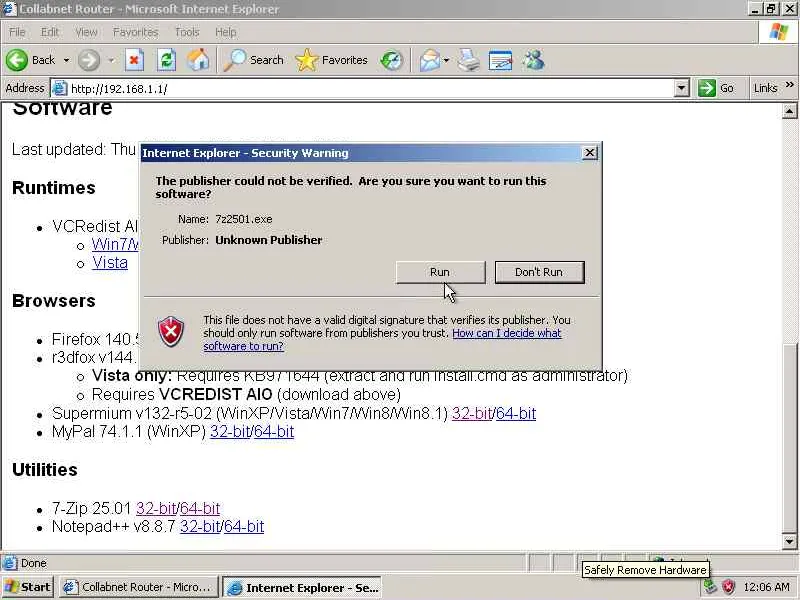Open the Forward history dropdown arrow

coord(111,60)
